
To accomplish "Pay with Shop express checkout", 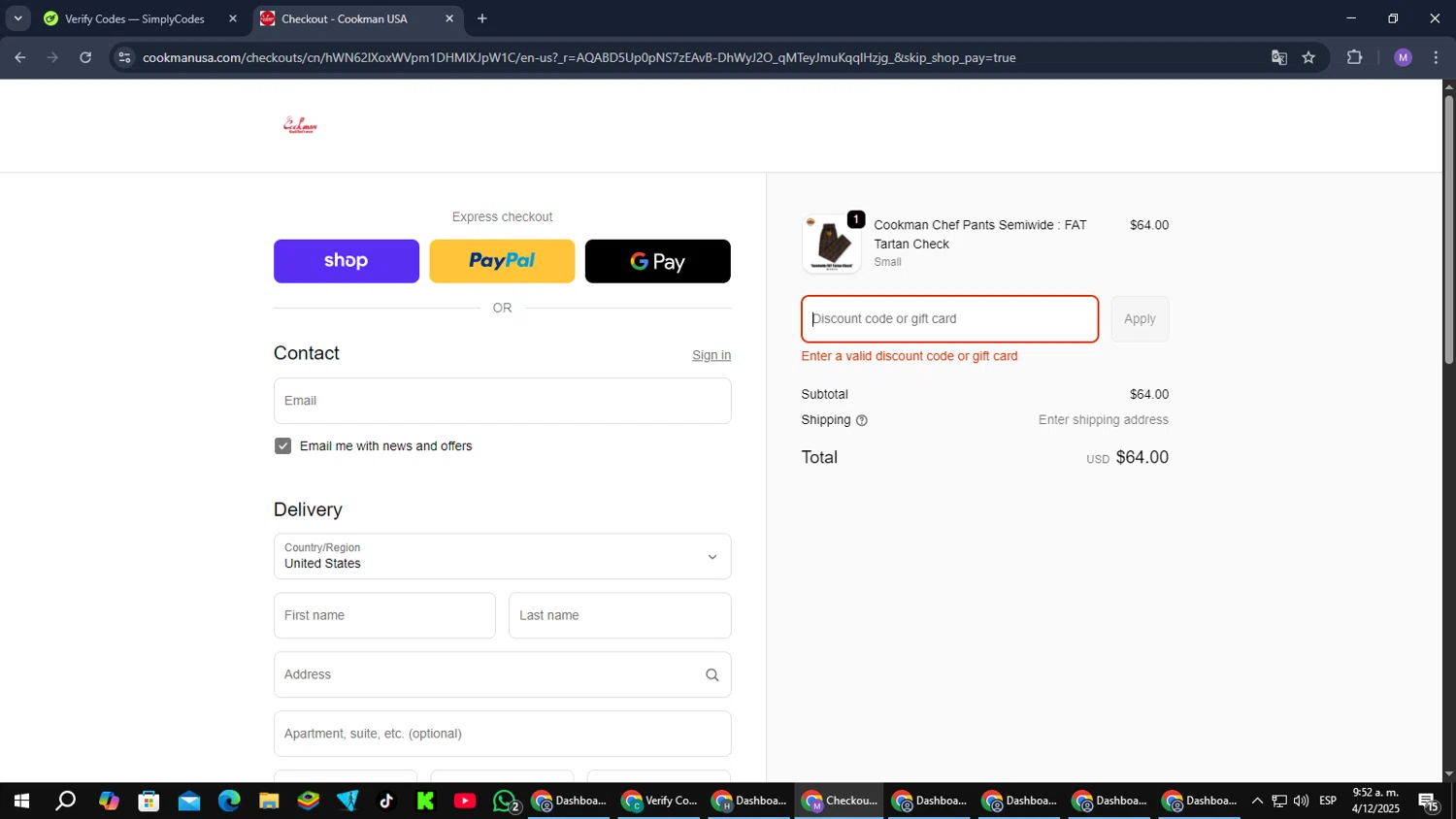I will click(347, 261).
